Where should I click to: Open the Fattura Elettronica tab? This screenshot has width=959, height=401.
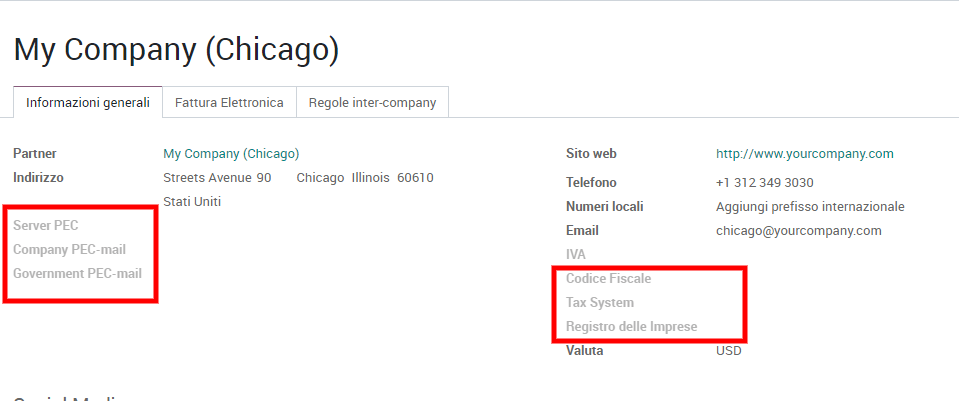(229, 103)
